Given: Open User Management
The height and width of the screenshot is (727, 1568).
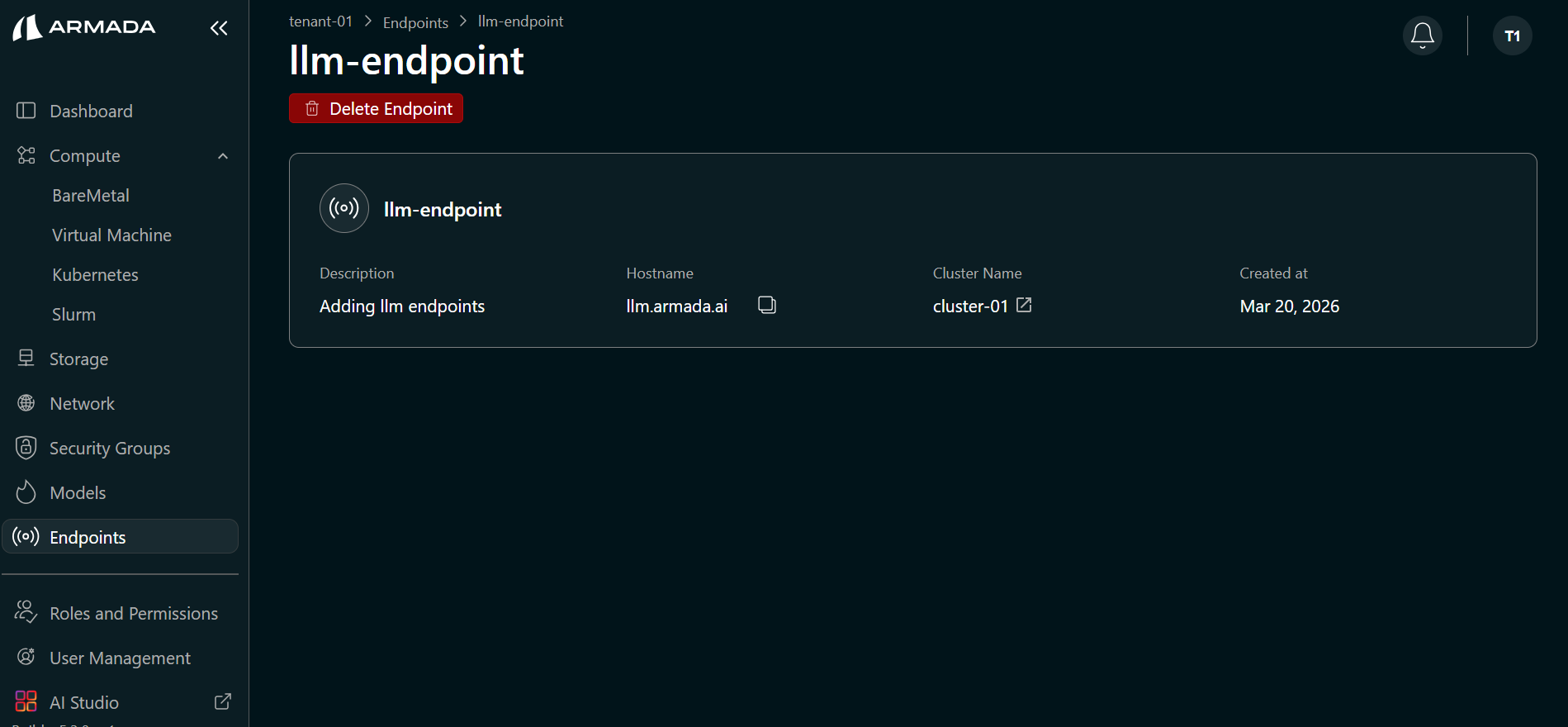Looking at the screenshot, I should point(121,658).
